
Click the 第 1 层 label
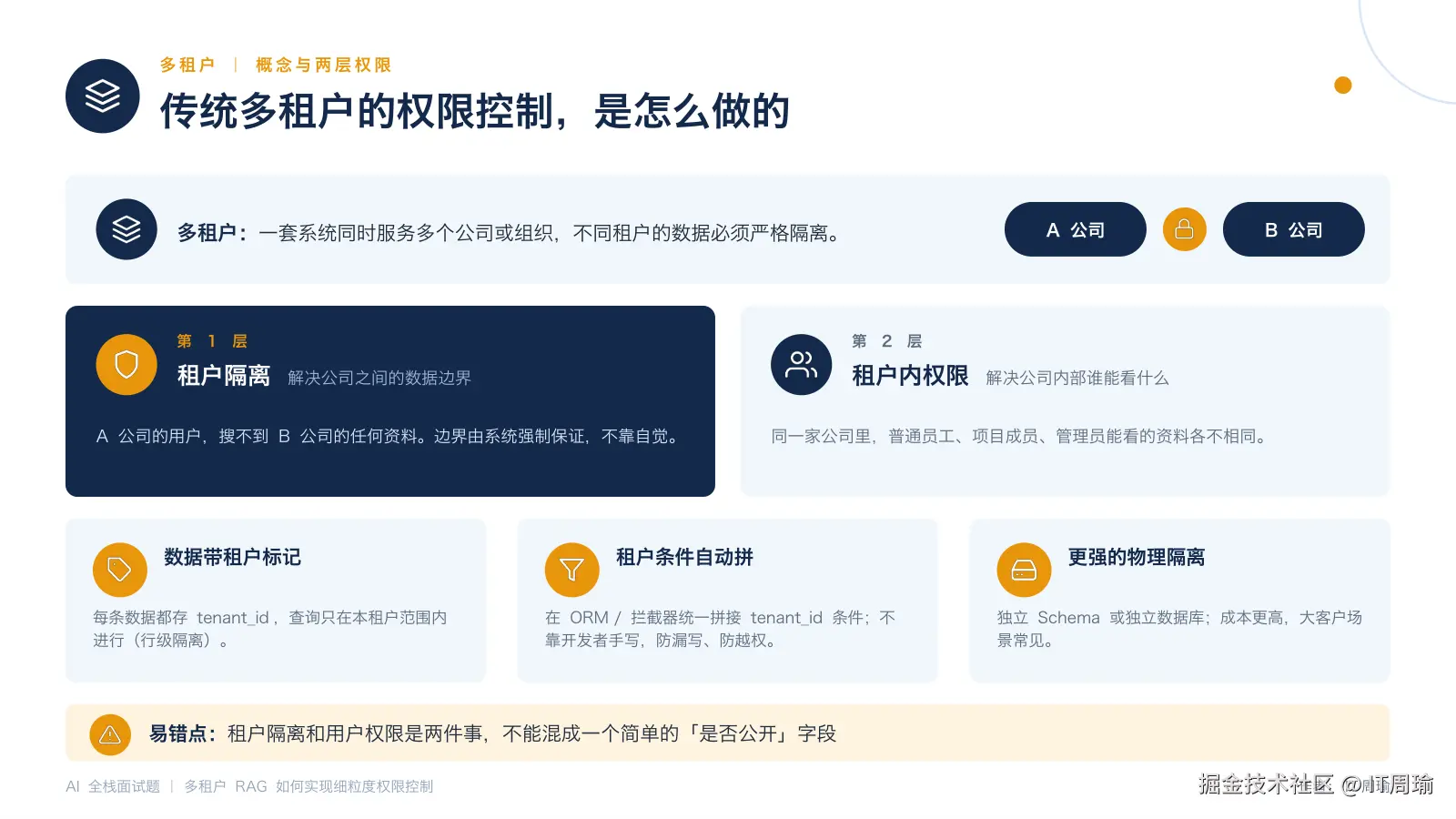coord(212,341)
